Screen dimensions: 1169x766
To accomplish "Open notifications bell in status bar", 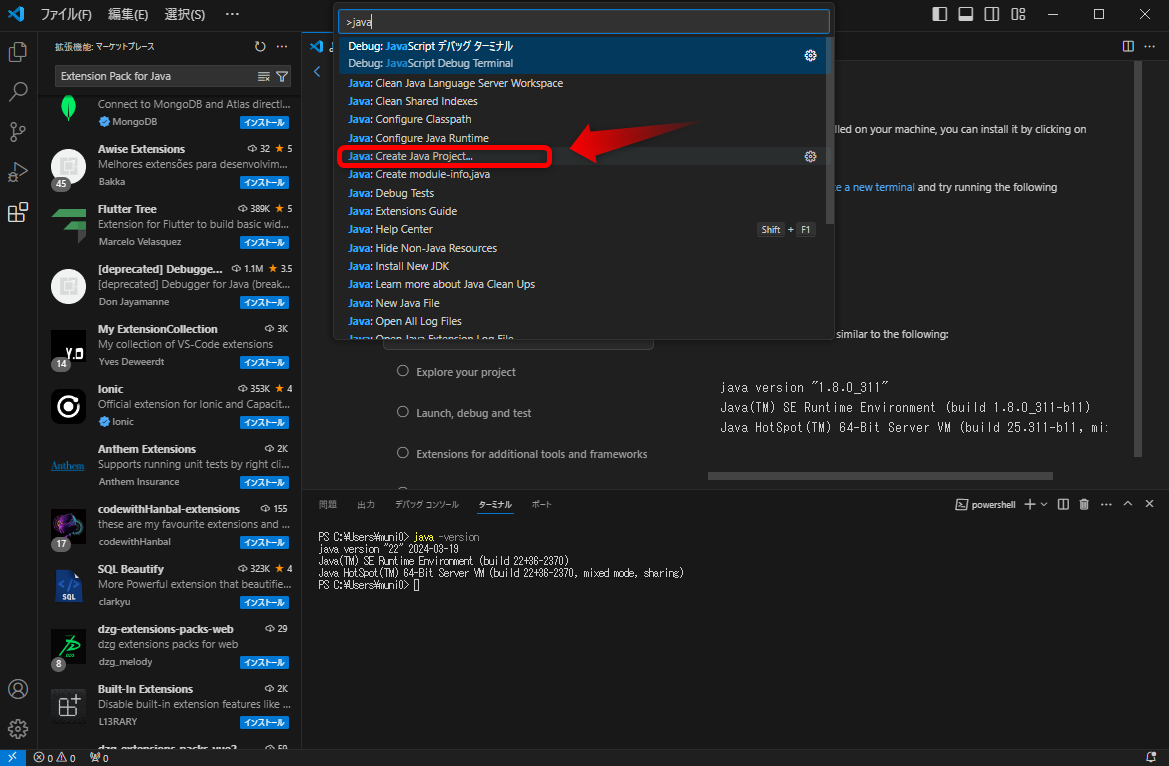I will point(1151,758).
